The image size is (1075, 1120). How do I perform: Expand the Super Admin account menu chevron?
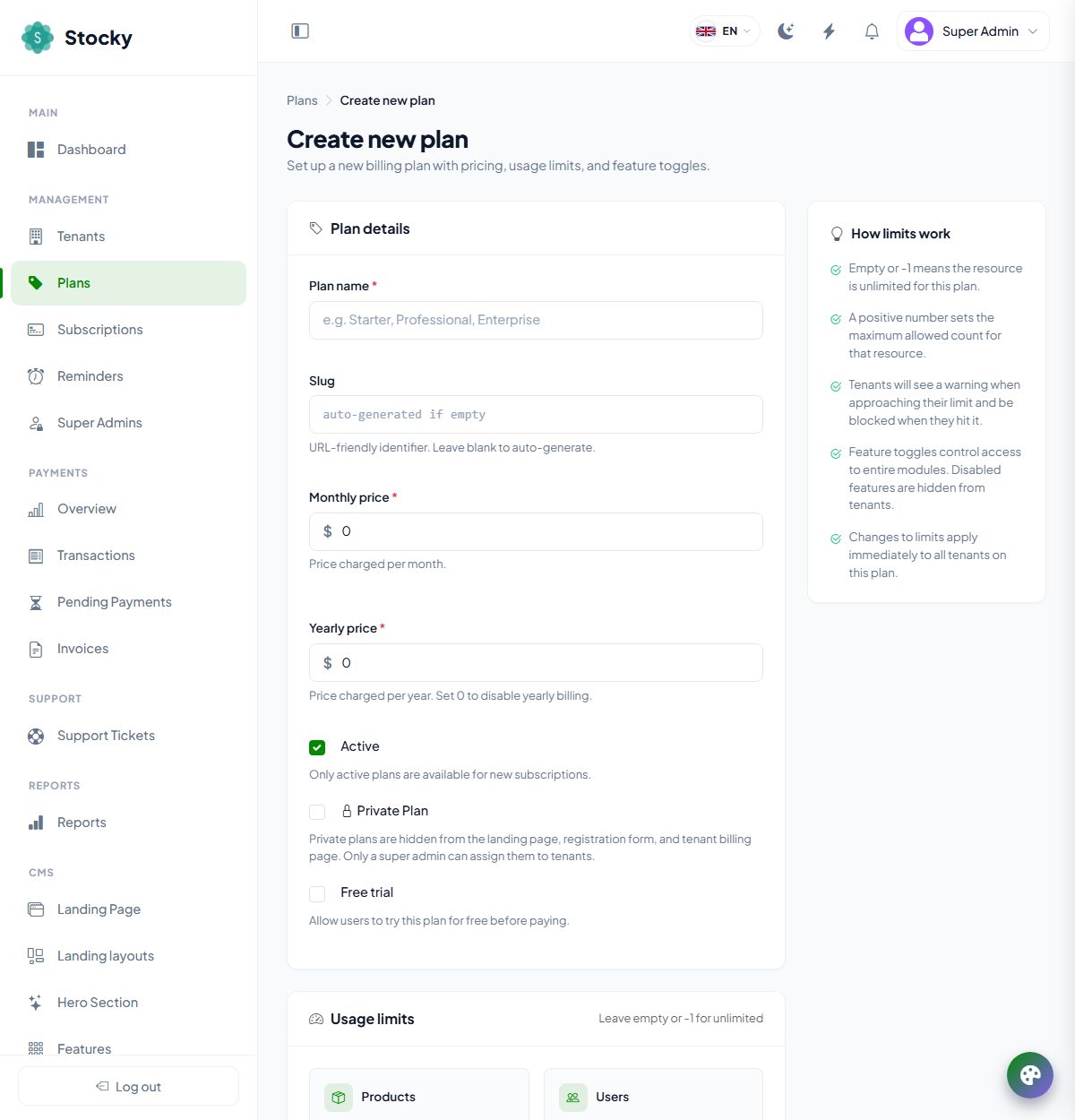(x=1033, y=31)
